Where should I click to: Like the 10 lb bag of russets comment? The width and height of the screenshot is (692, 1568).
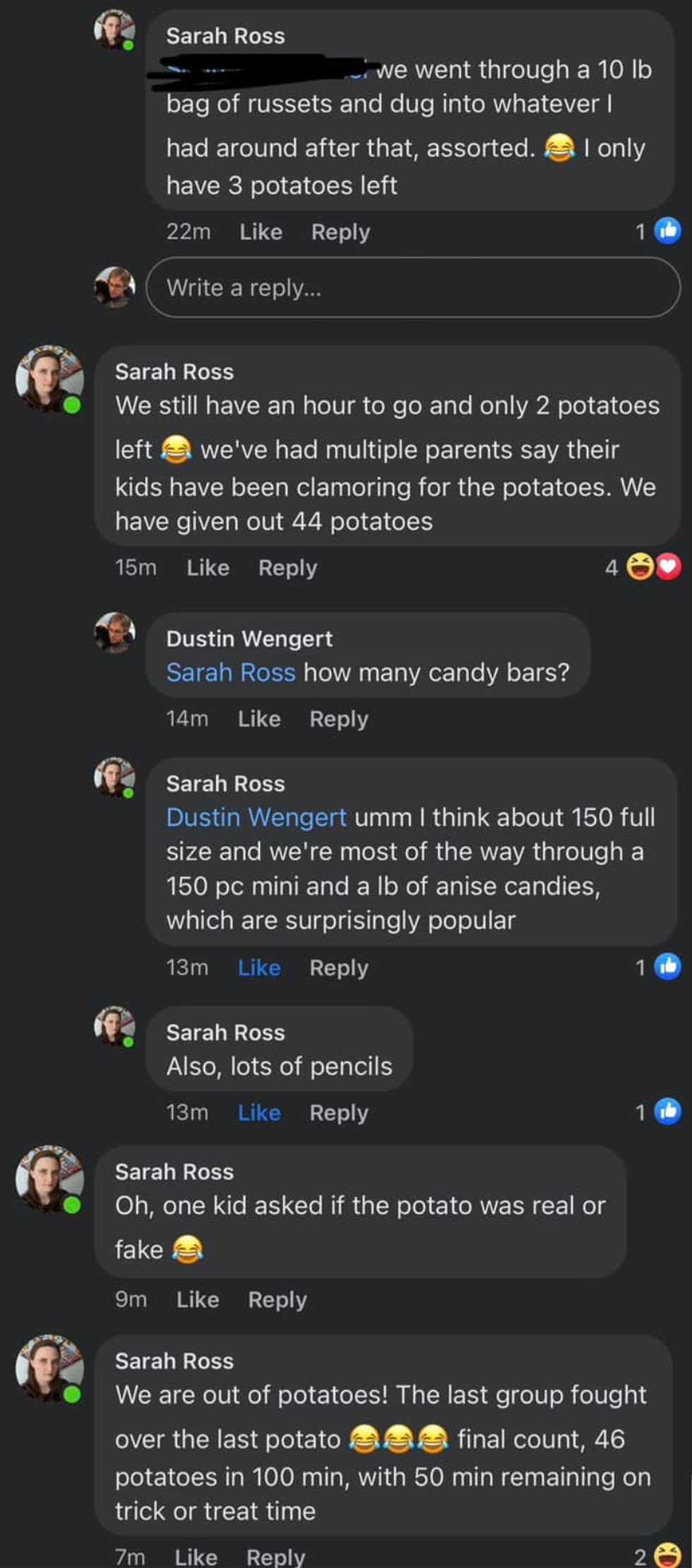pos(261,232)
